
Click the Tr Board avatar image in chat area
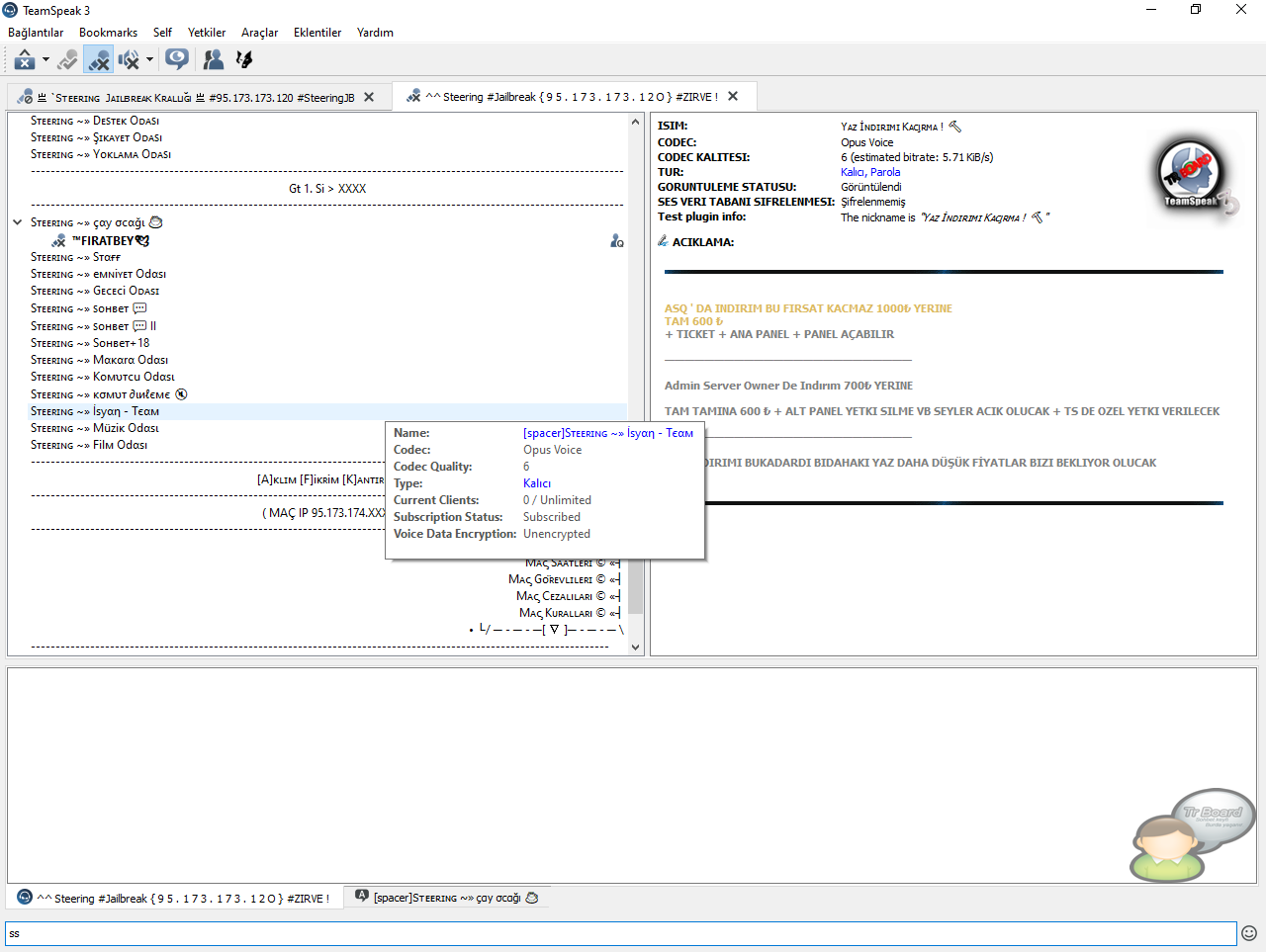click(x=1193, y=834)
